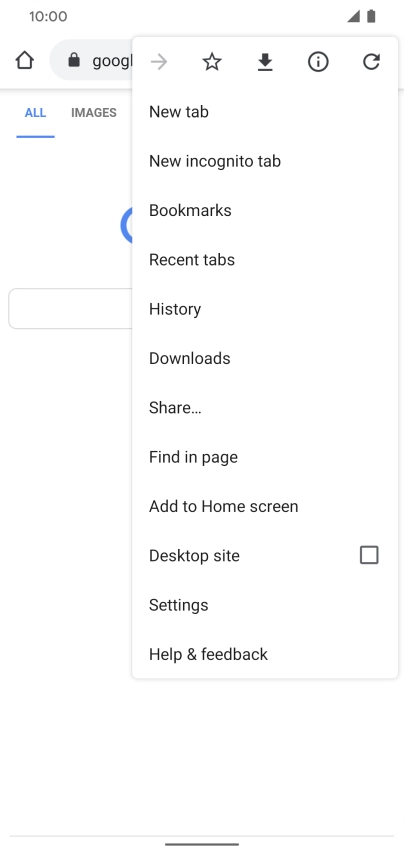Enable the Desktop site checkbox
404x852 pixels.
(x=369, y=555)
